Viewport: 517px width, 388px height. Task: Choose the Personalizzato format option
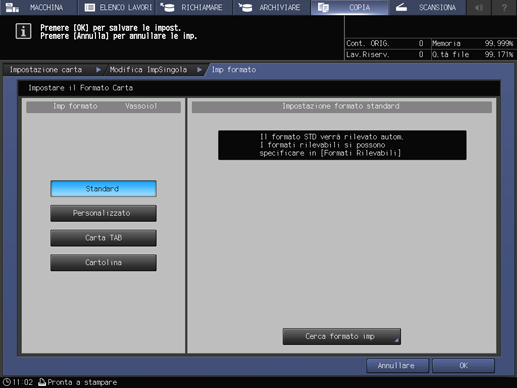103,213
